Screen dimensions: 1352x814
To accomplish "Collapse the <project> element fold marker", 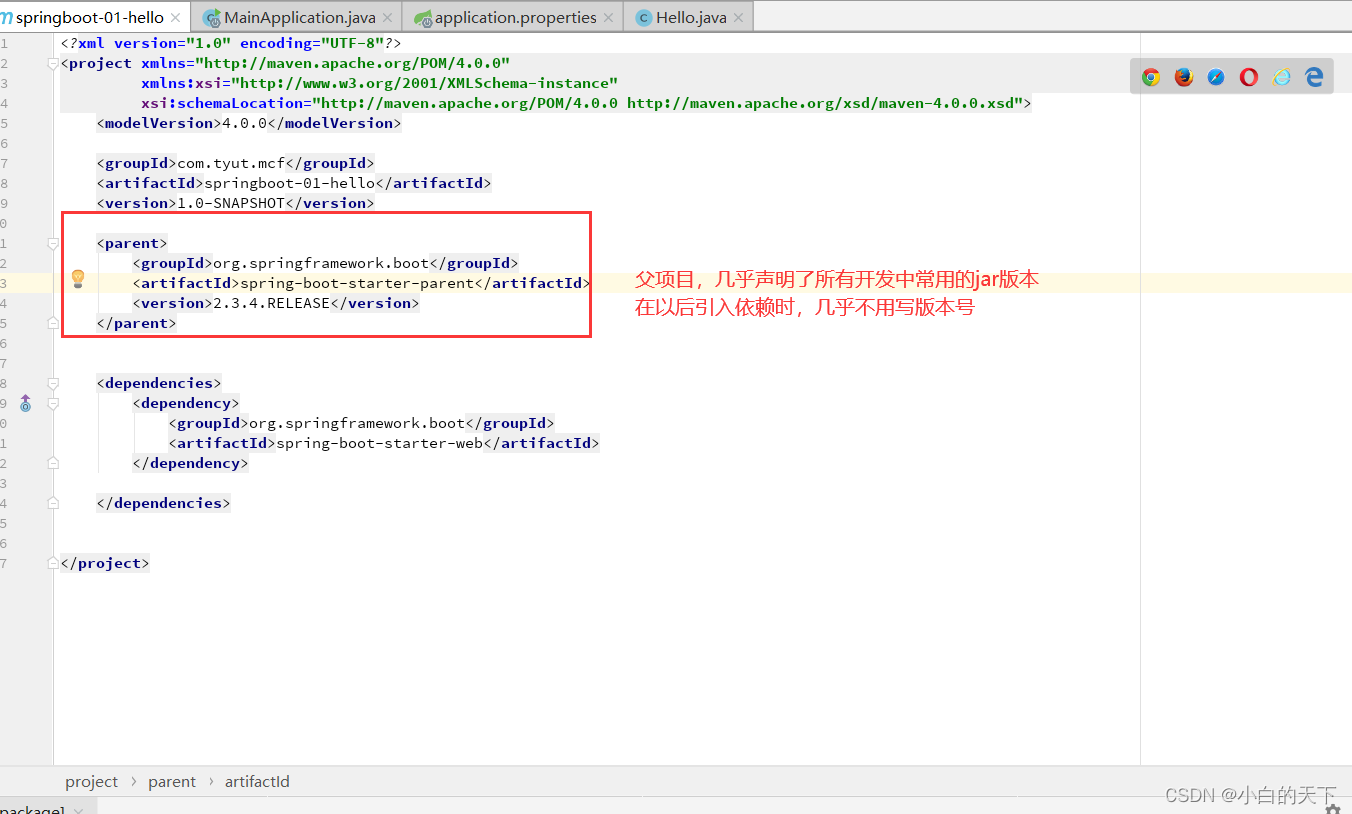I will coord(52,63).
